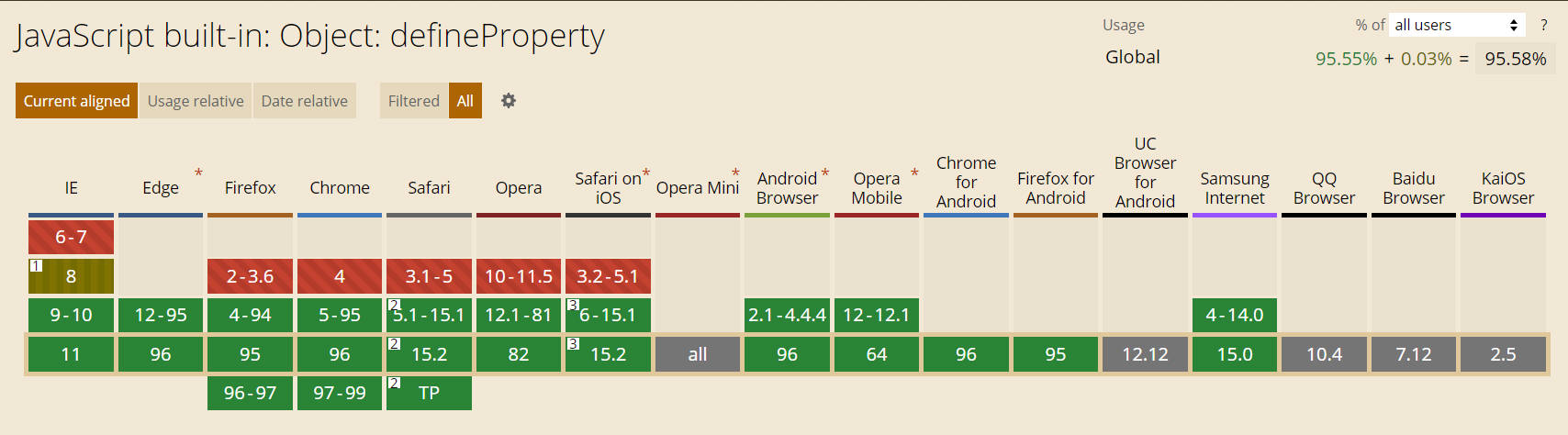Click the Opera Mini all cell

pos(698,354)
